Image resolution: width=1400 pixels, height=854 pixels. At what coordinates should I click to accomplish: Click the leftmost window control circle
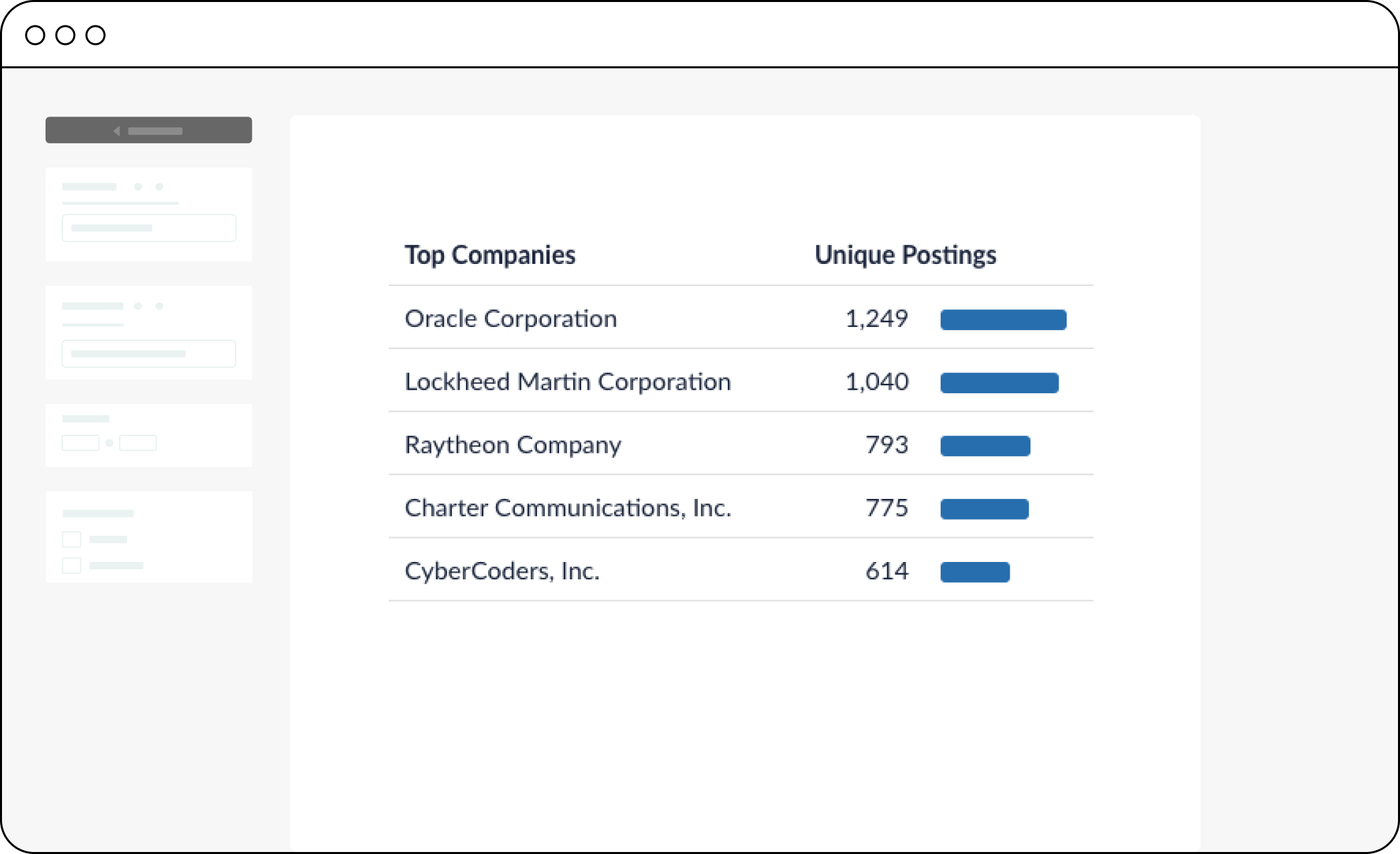coord(35,35)
